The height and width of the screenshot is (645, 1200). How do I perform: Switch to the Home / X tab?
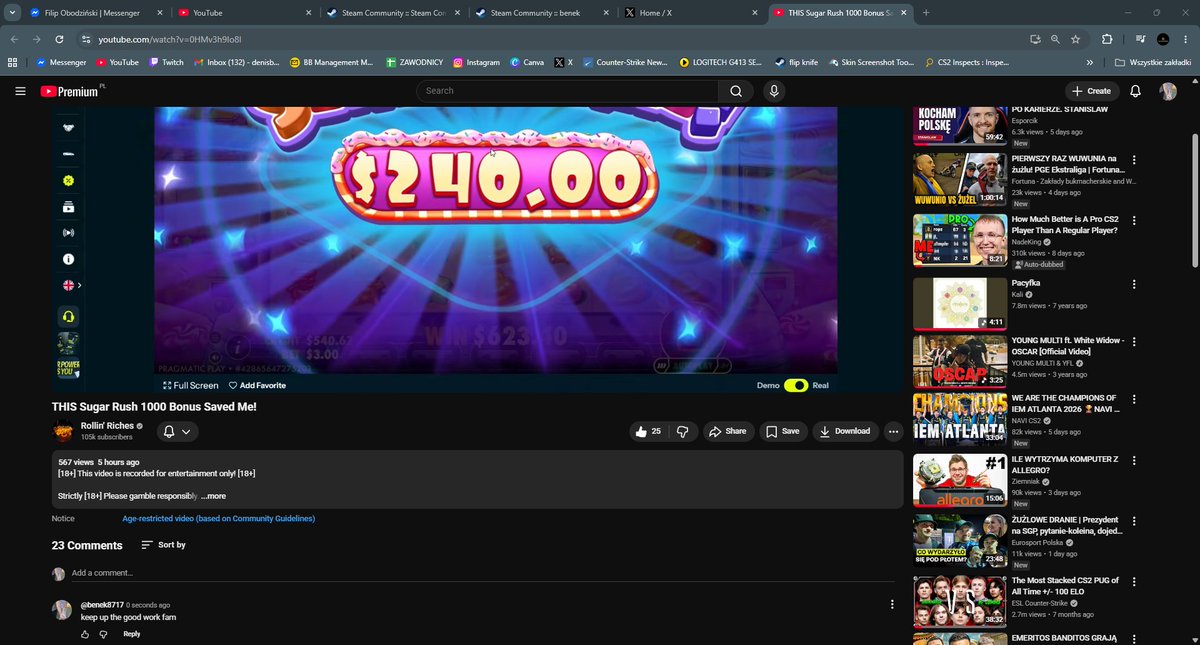click(690, 13)
